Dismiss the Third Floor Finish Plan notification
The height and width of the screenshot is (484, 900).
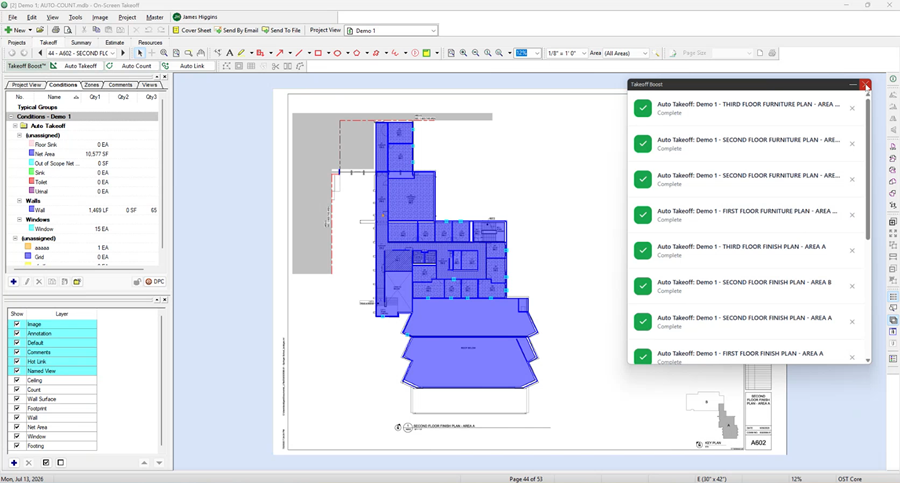pos(852,251)
